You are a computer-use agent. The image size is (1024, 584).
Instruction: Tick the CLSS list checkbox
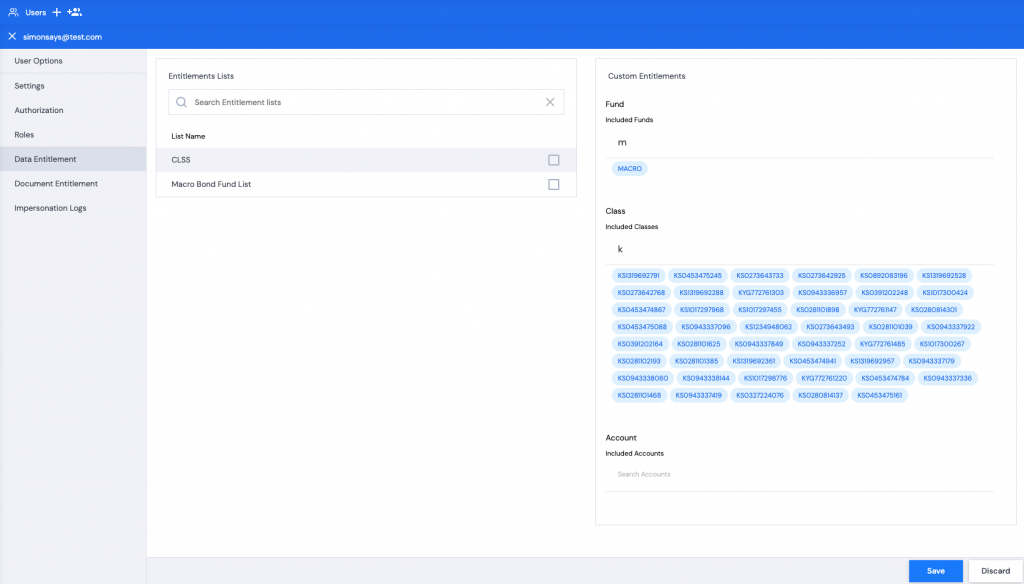pos(554,160)
